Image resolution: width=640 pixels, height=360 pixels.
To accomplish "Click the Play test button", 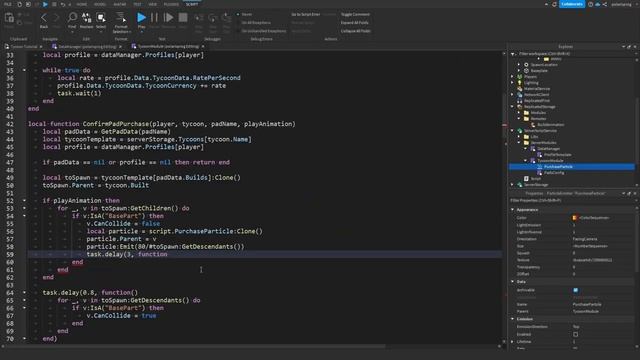I will pos(141,18).
